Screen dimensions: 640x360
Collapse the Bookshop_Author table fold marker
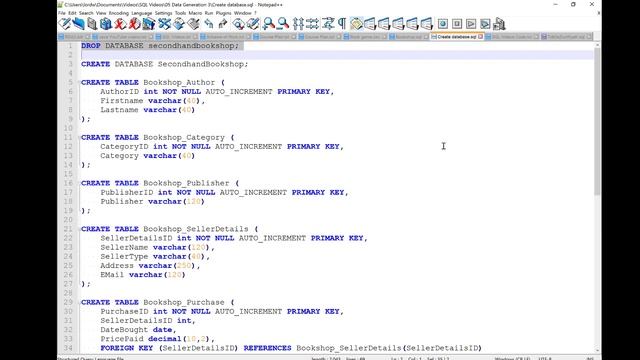(78, 82)
